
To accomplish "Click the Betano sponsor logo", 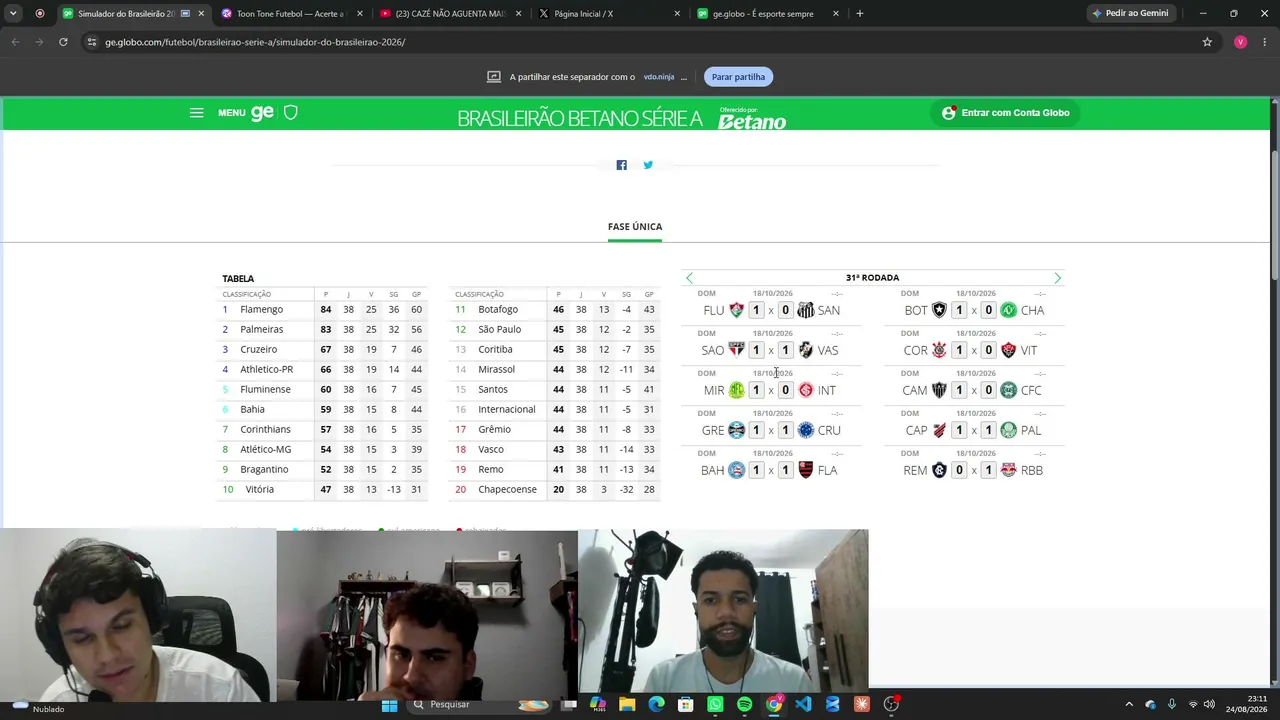I will click(x=752, y=119).
